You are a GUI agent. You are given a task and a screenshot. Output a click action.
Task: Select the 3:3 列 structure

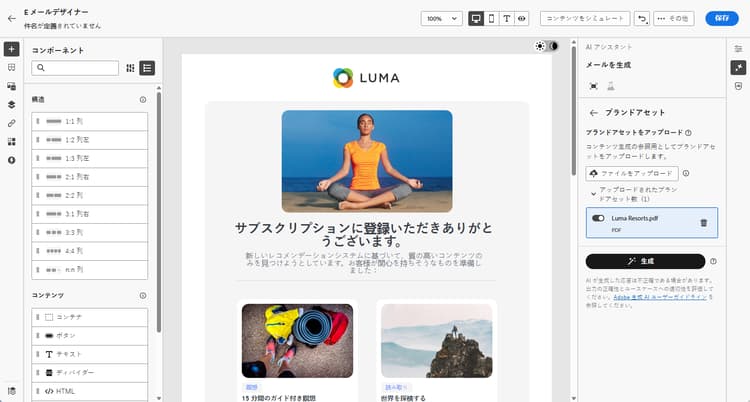click(89, 233)
